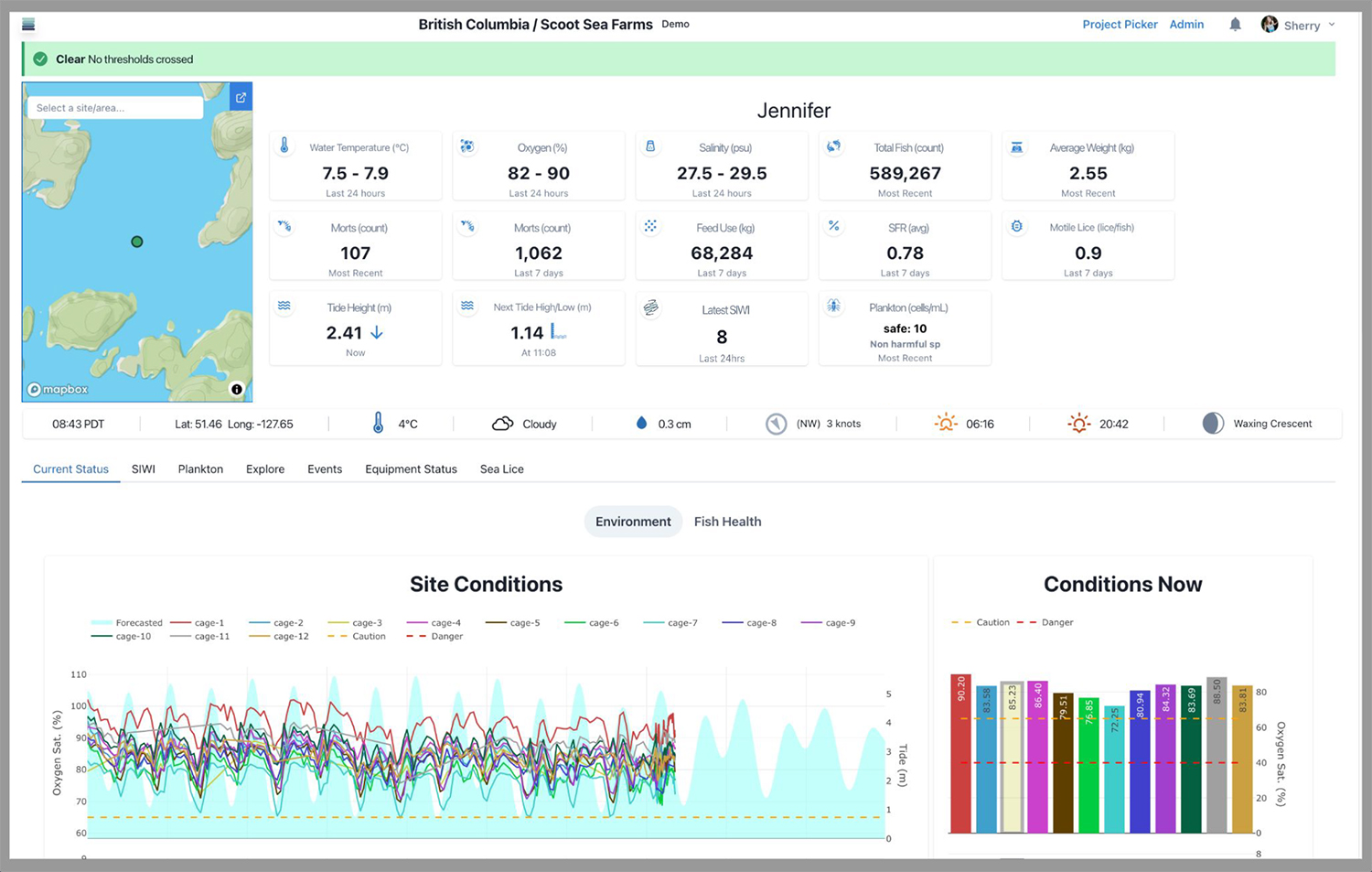Image resolution: width=1372 pixels, height=872 pixels.
Task: Toggle Forecasted series in legend
Action: click(x=127, y=623)
